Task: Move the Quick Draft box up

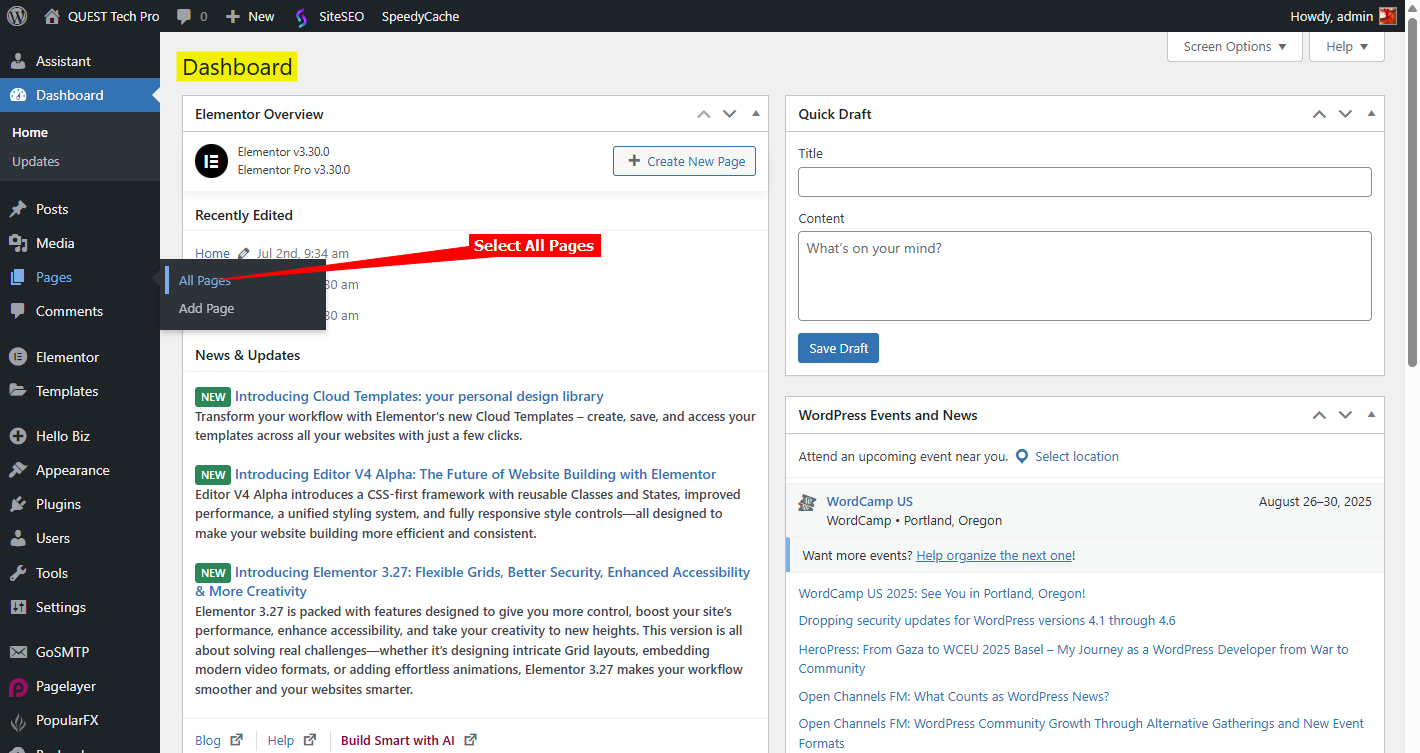Action: (x=1319, y=114)
